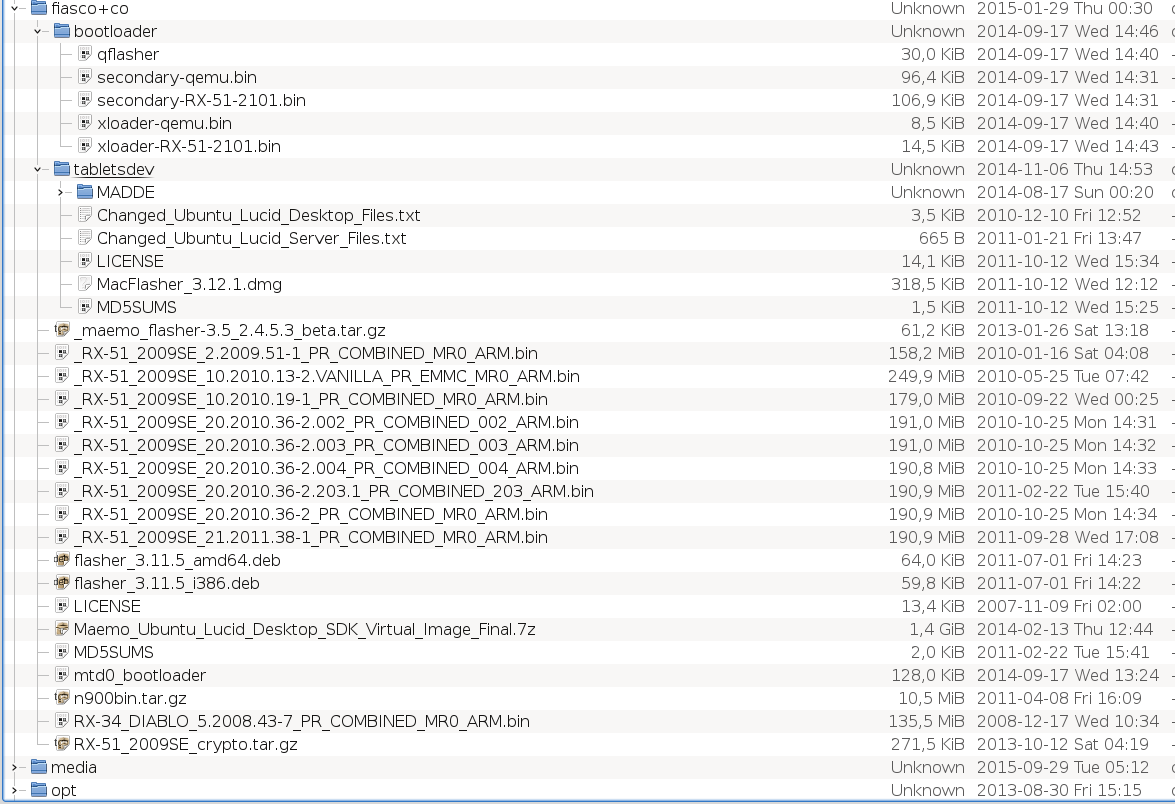Viewport: 1175px width, 804px height.
Task: Click the flasher_3.11.5_amd64.deb package icon
Action: 62,560
